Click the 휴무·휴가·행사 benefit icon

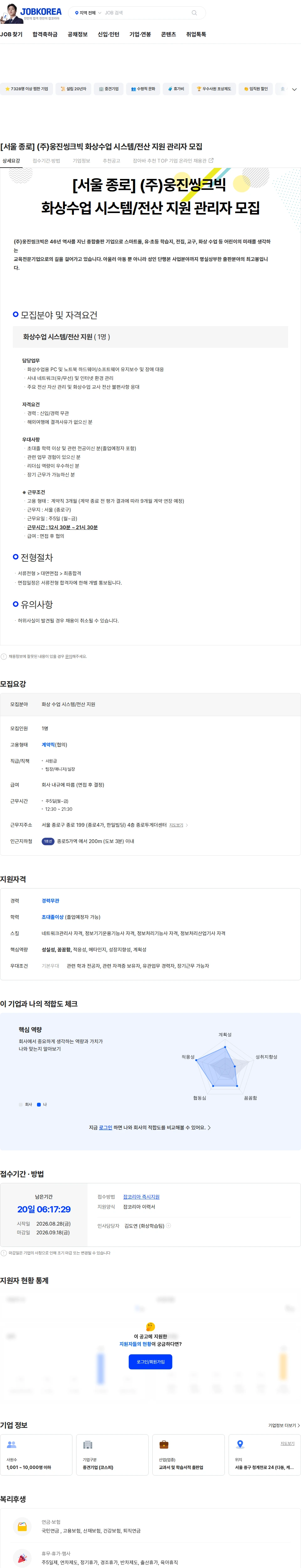(x=22, y=1558)
